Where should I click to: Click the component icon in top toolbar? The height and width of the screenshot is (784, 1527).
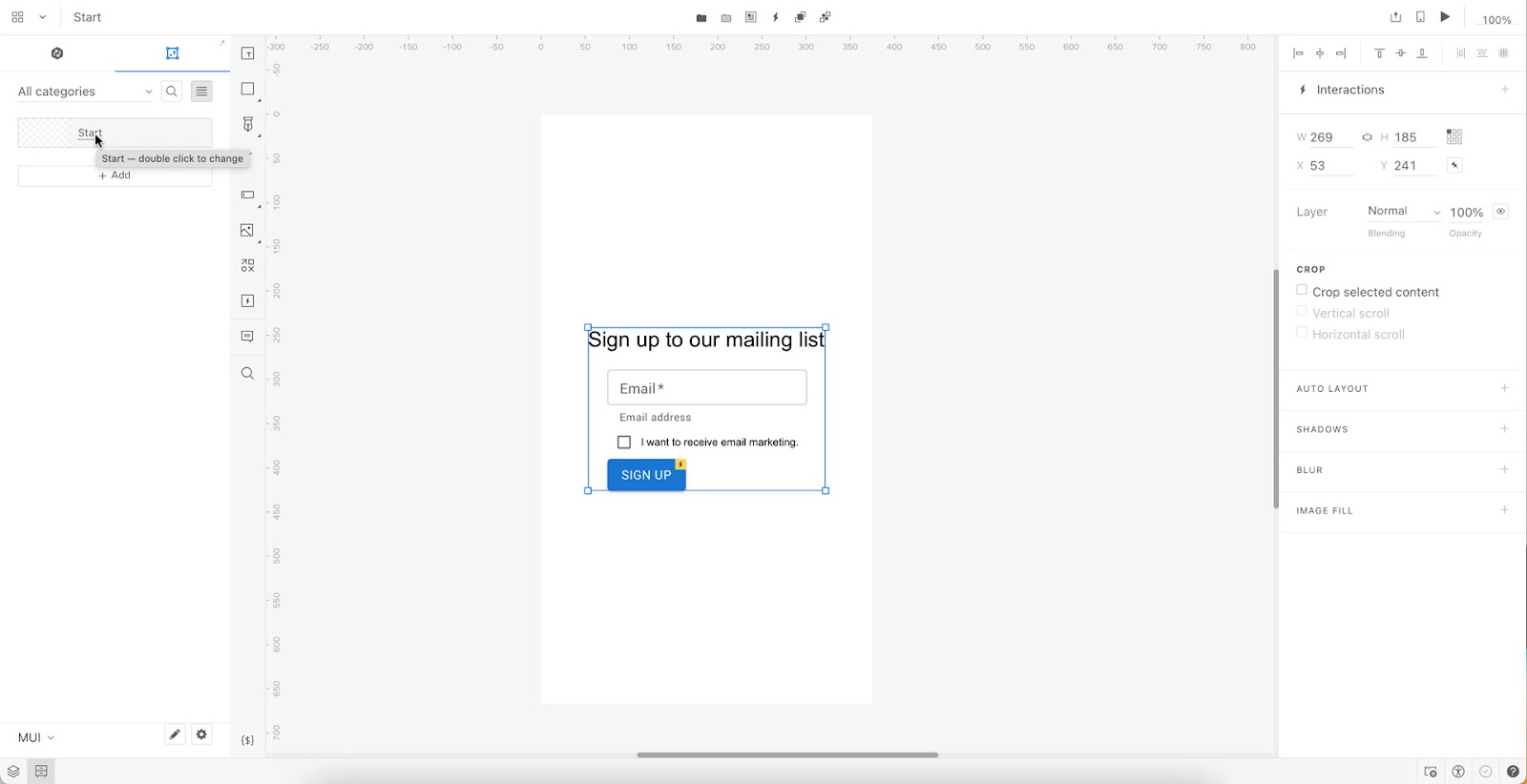751,17
